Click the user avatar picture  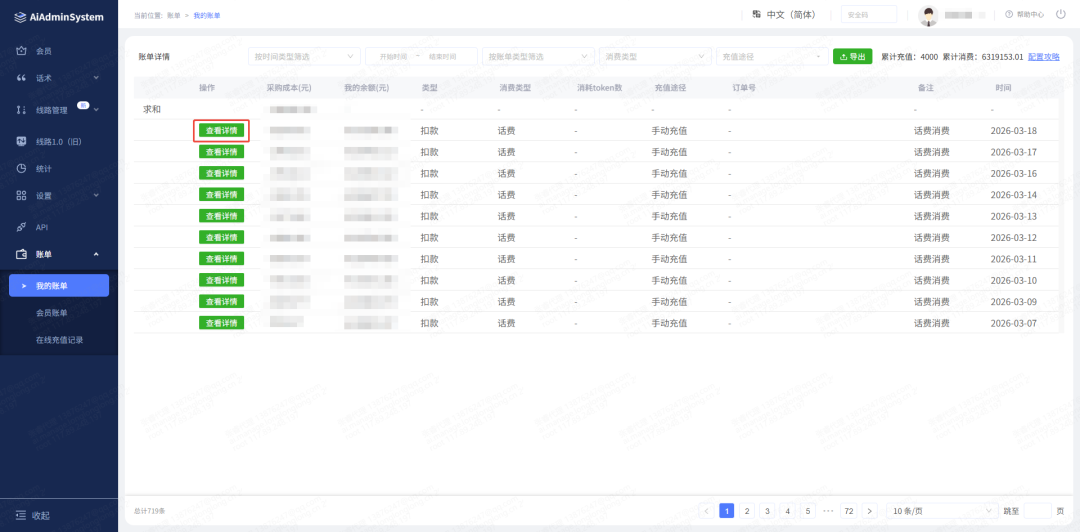[929, 16]
